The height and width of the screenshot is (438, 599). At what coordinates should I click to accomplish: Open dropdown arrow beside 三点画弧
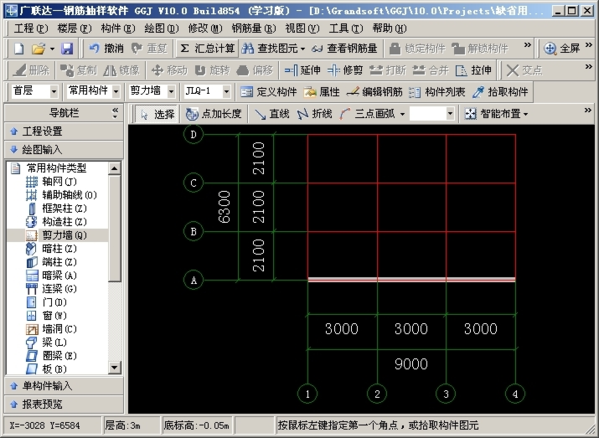pos(402,114)
